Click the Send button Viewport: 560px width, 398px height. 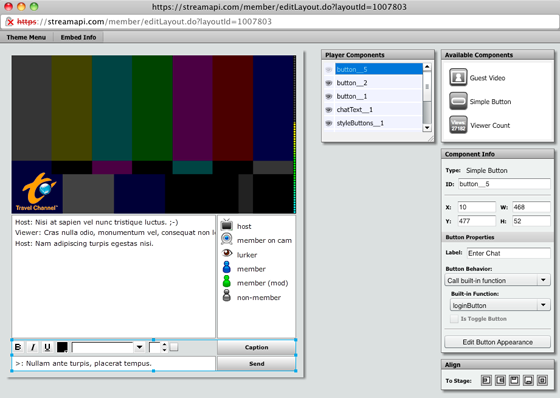256,364
